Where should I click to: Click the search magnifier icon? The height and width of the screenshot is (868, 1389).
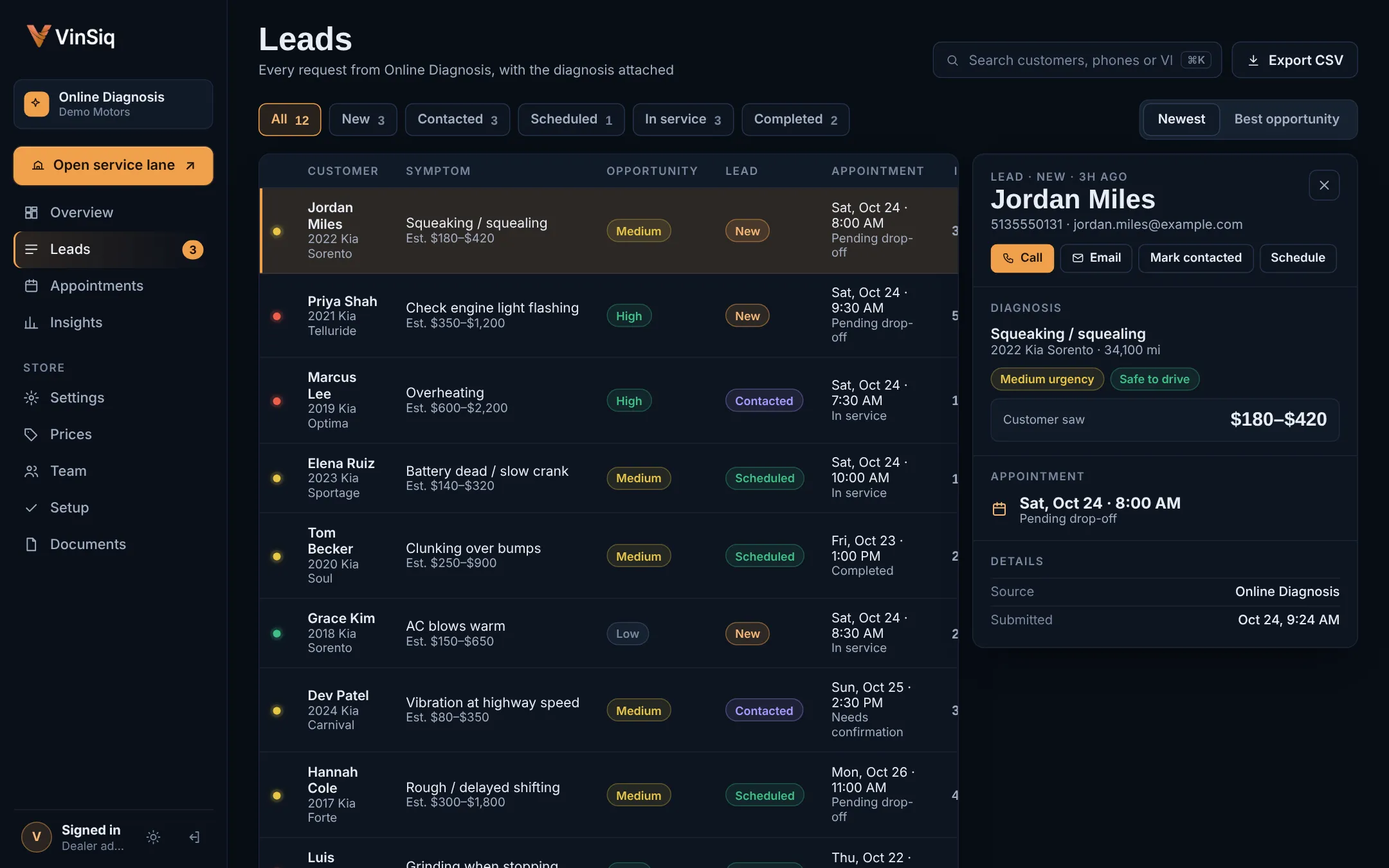pos(952,60)
